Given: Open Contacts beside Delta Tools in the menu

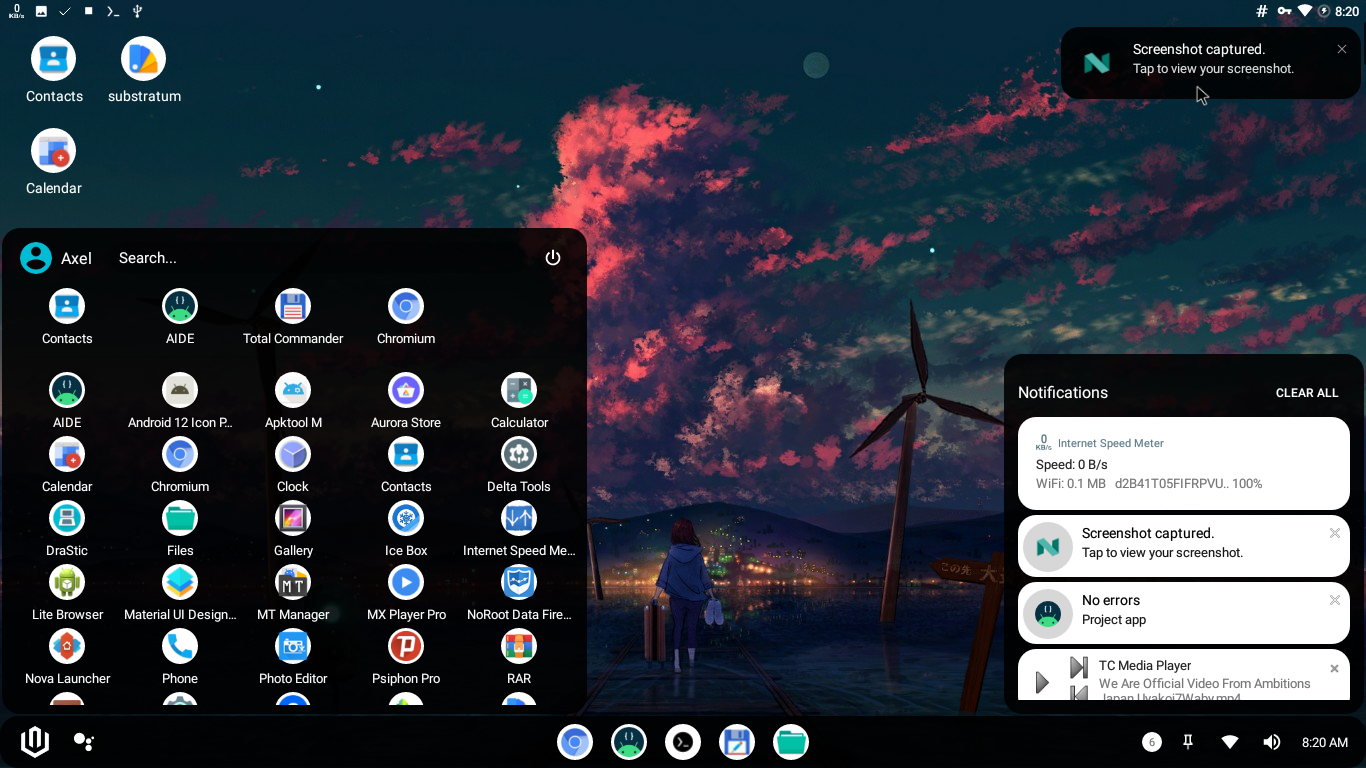Looking at the screenshot, I should (406, 465).
